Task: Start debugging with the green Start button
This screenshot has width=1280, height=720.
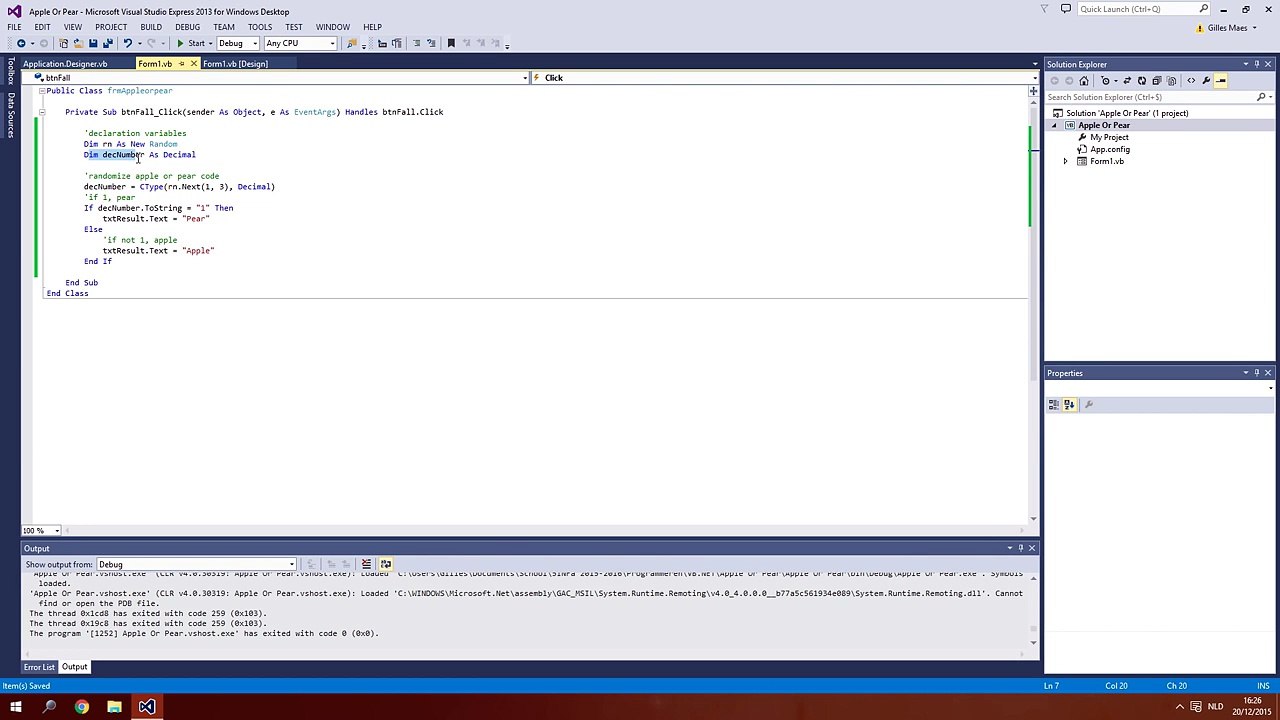Action: [191, 43]
